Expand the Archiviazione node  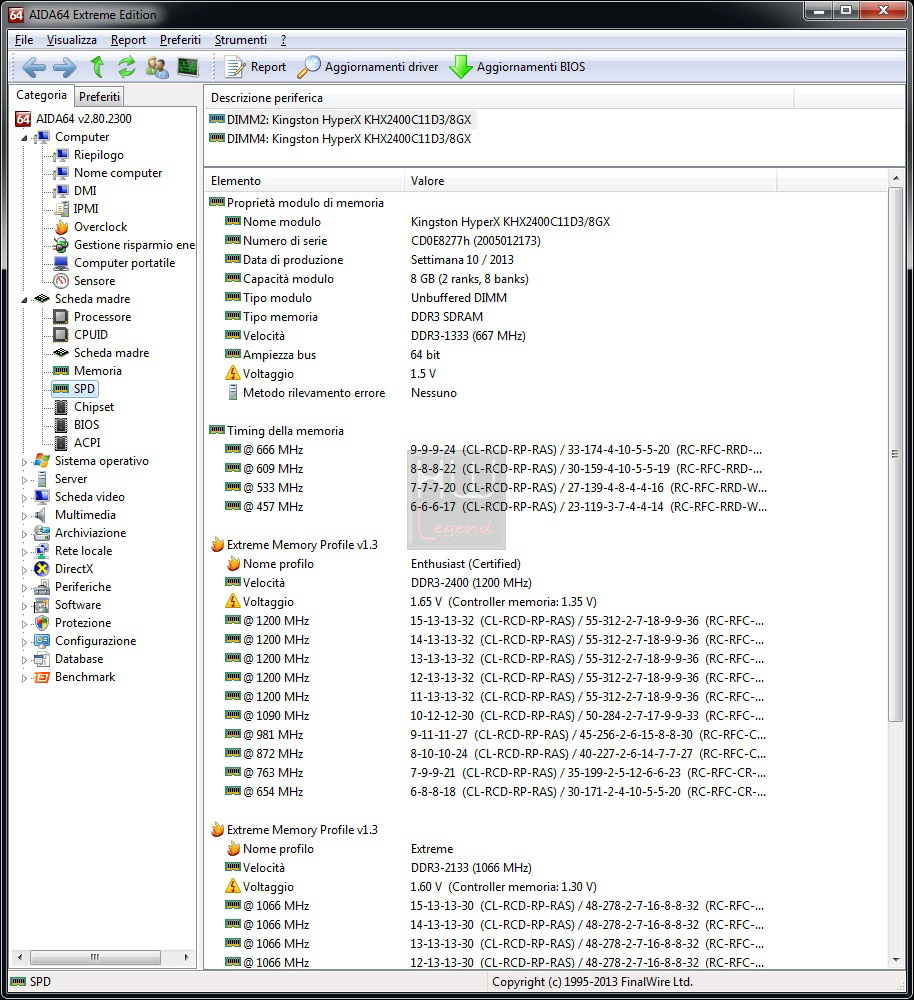(24, 534)
